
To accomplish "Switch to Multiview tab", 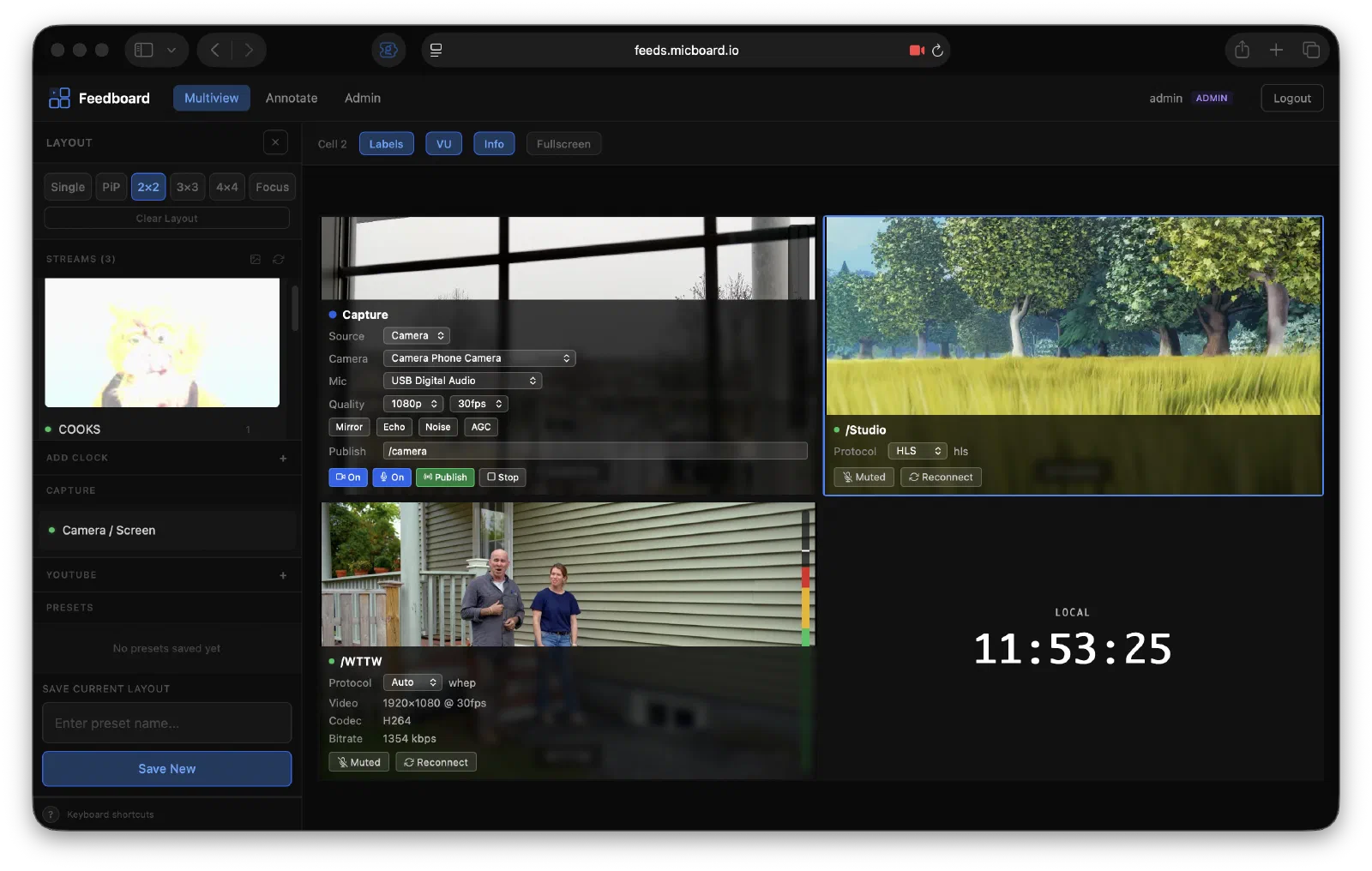I will click(x=212, y=98).
